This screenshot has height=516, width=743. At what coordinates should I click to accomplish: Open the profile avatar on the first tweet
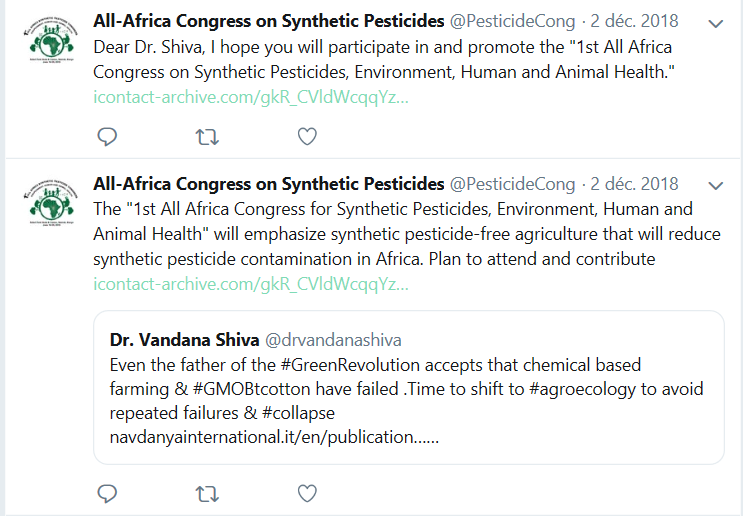(51, 41)
